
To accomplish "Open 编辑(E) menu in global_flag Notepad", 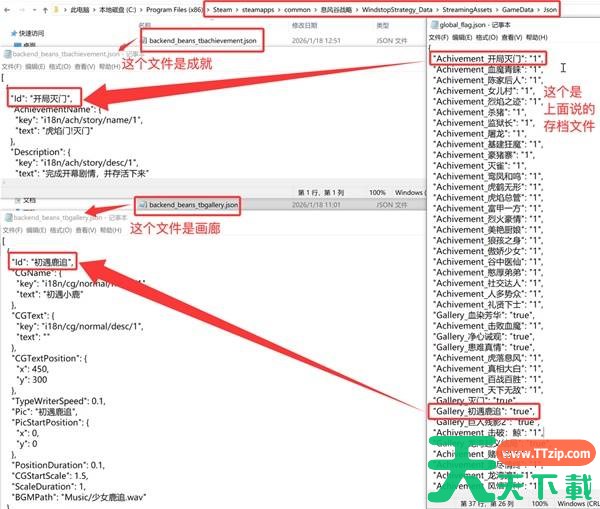I will [x=462, y=38].
